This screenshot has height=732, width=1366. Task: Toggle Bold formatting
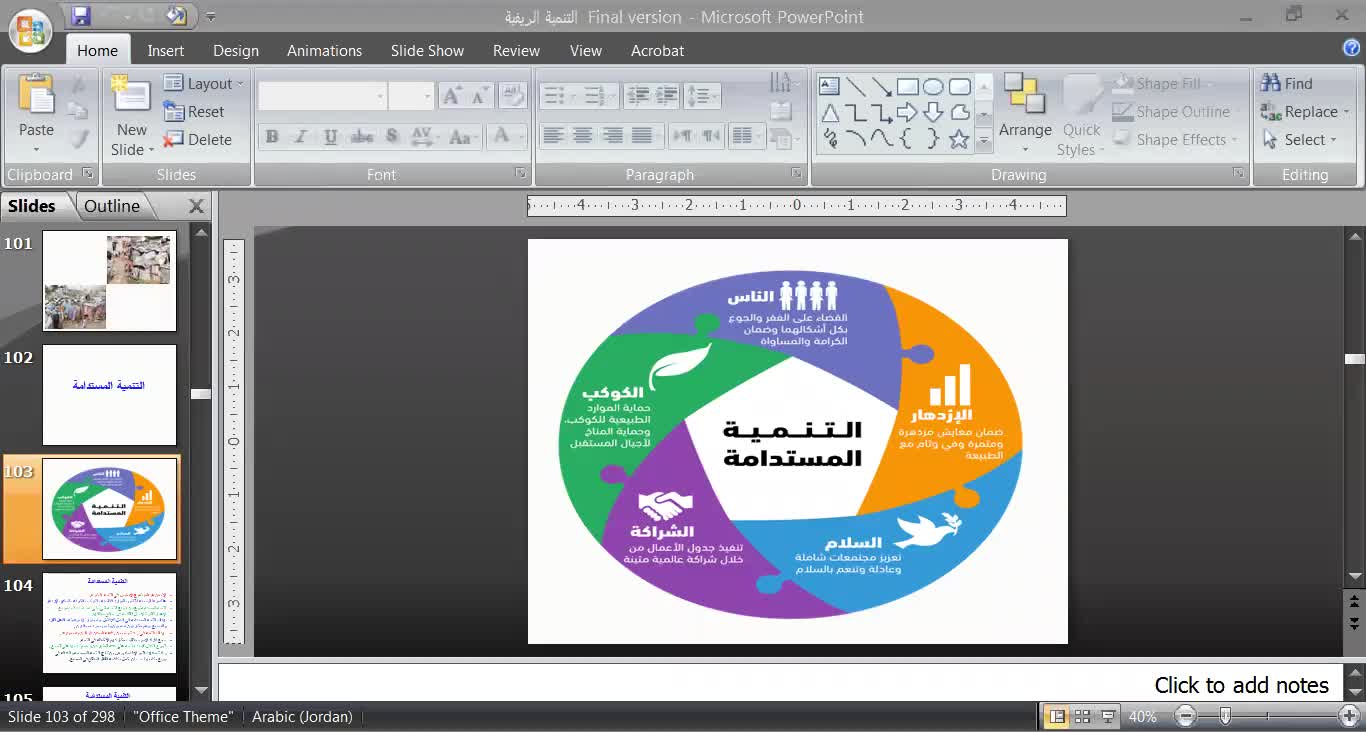272,137
